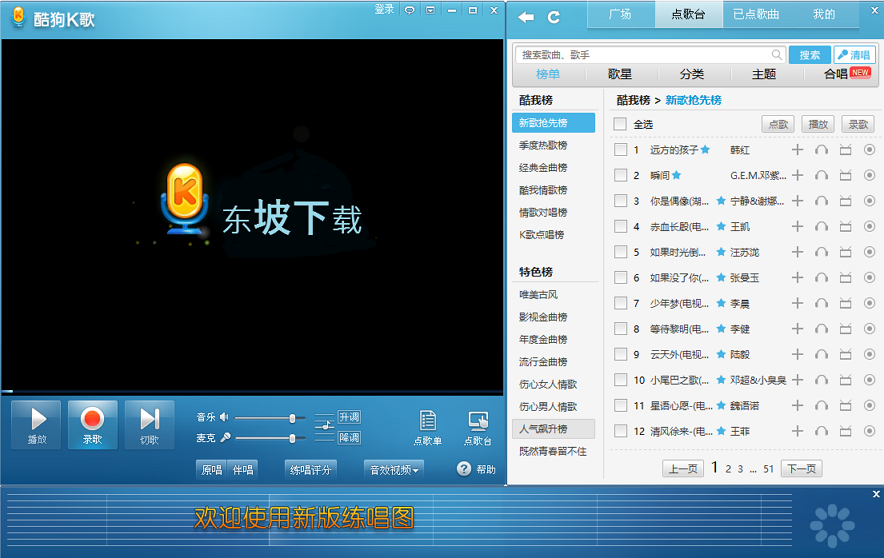Check the box for song 3 你是偶像
The width and height of the screenshot is (884, 558).
(x=620, y=201)
